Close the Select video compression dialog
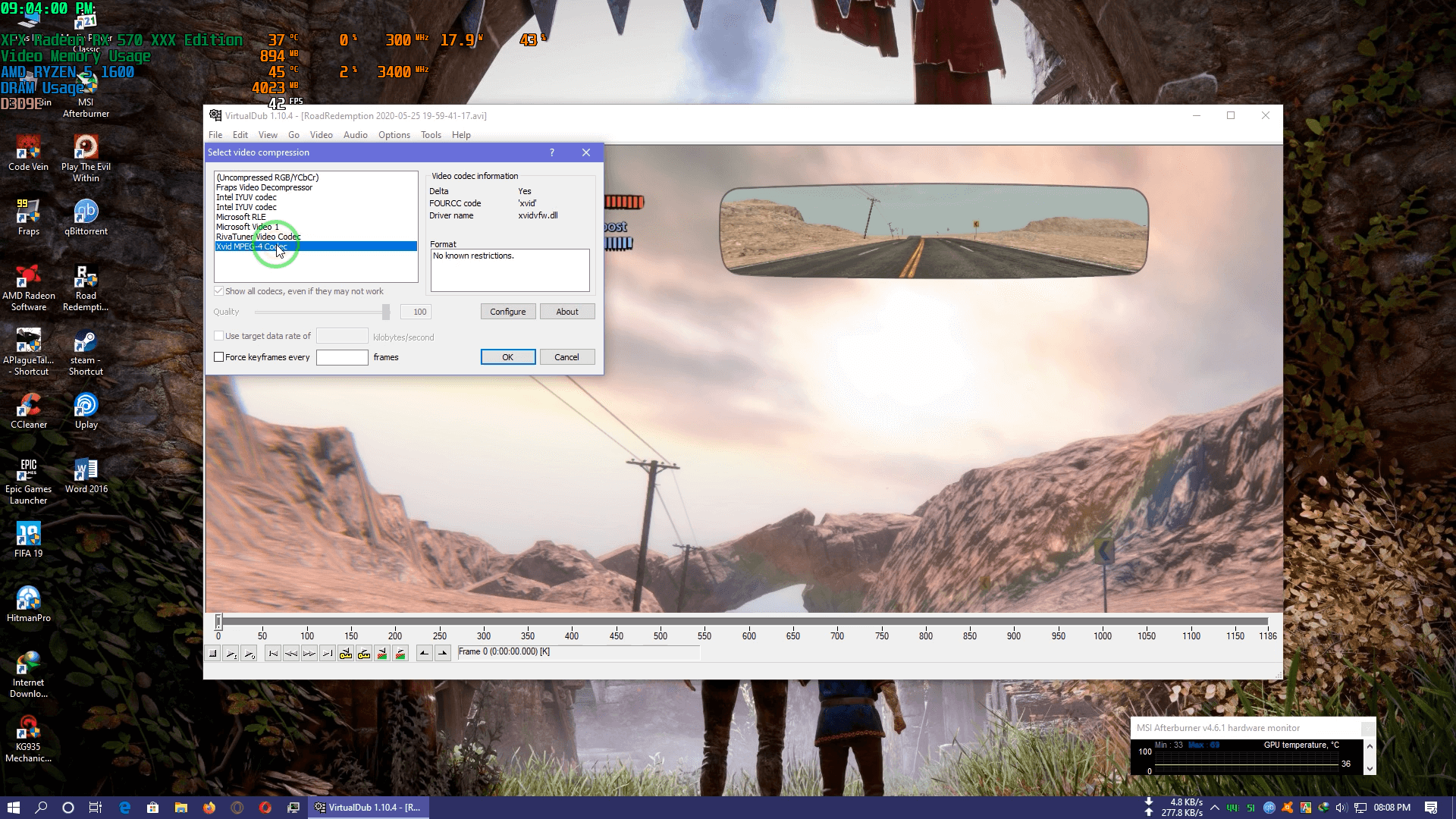The height and width of the screenshot is (819, 1456). point(586,152)
